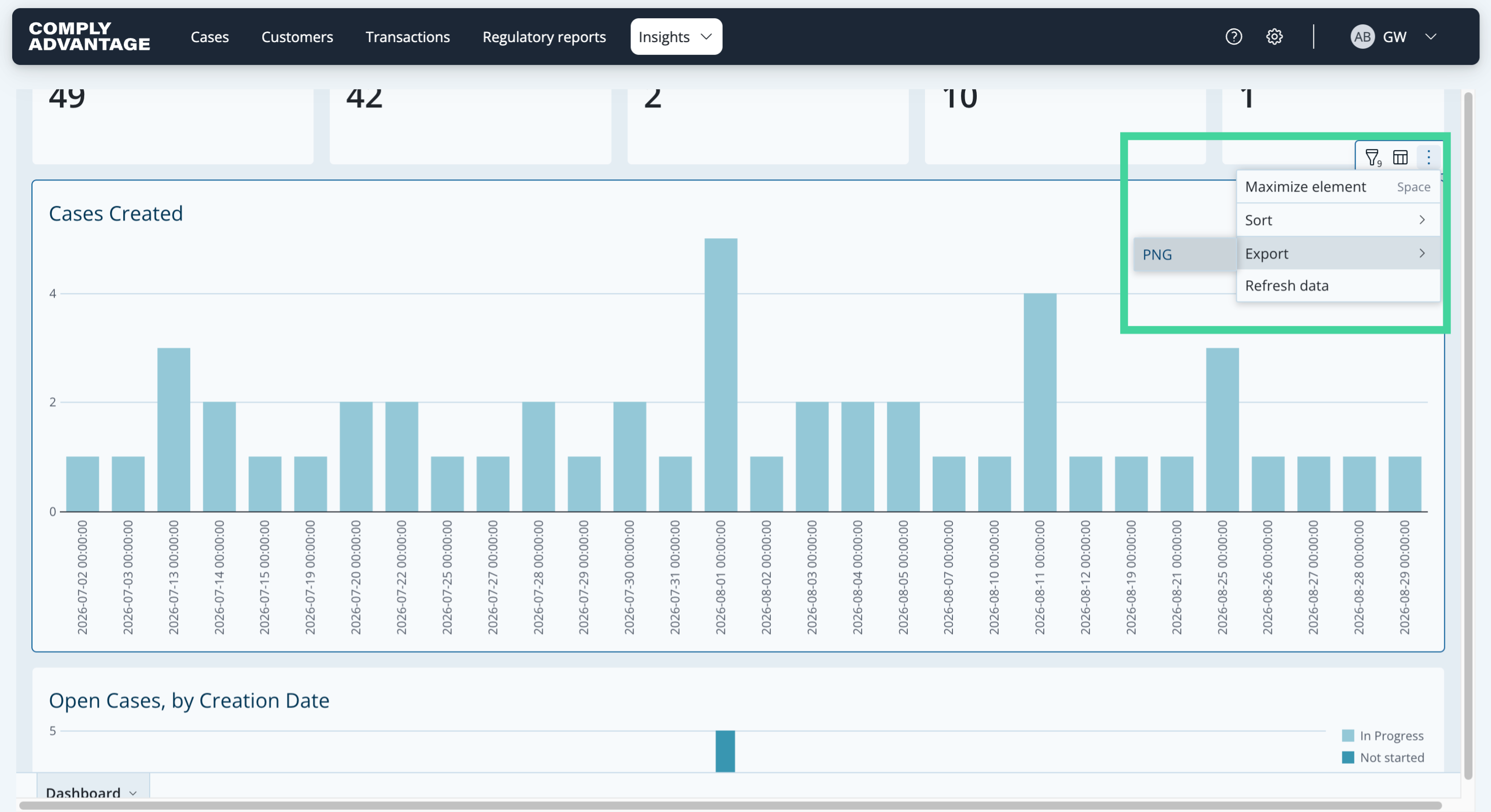Expand the Sort submenu
The image size is (1491, 812).
(1338, 220)
